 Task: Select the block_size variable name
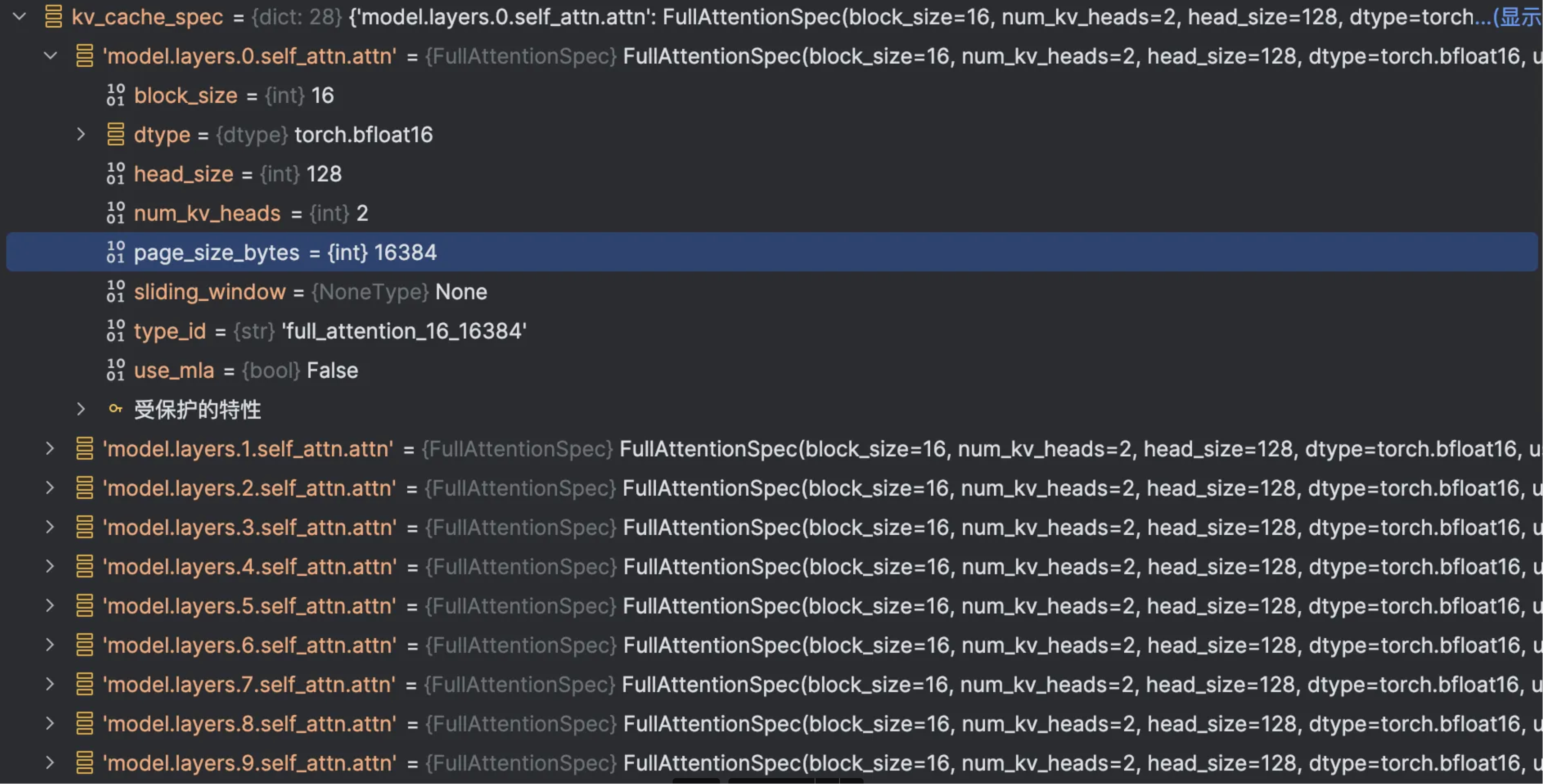pos(185,96)
